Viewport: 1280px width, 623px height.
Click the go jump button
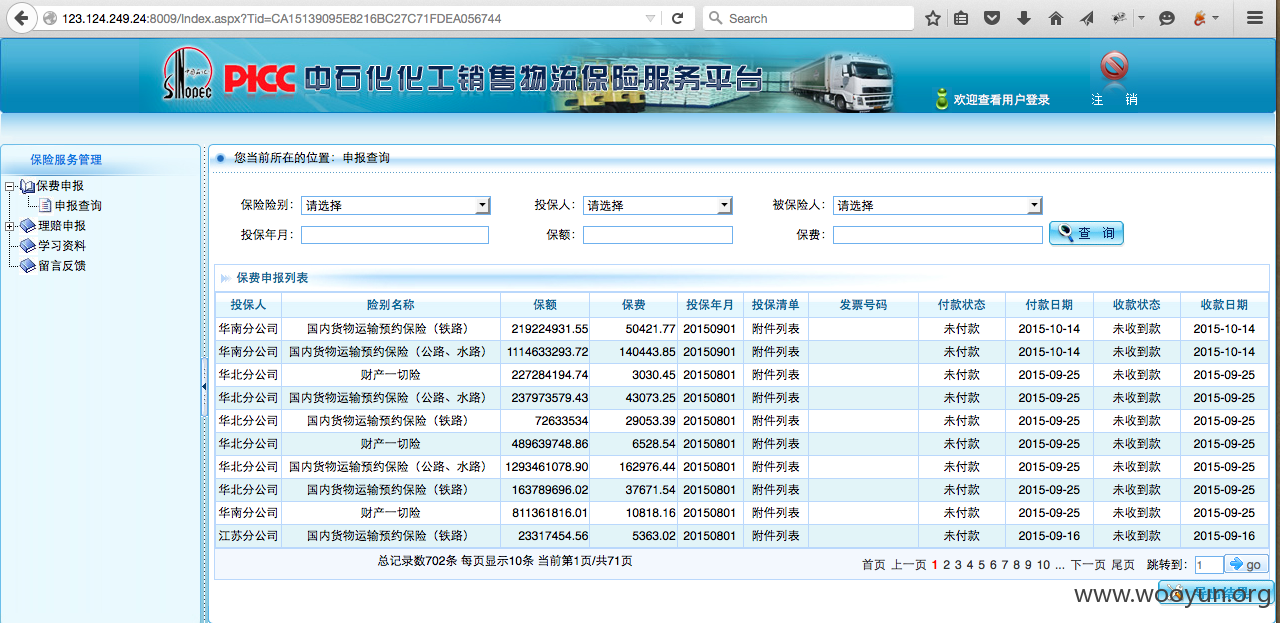[x=1246, y=565]
